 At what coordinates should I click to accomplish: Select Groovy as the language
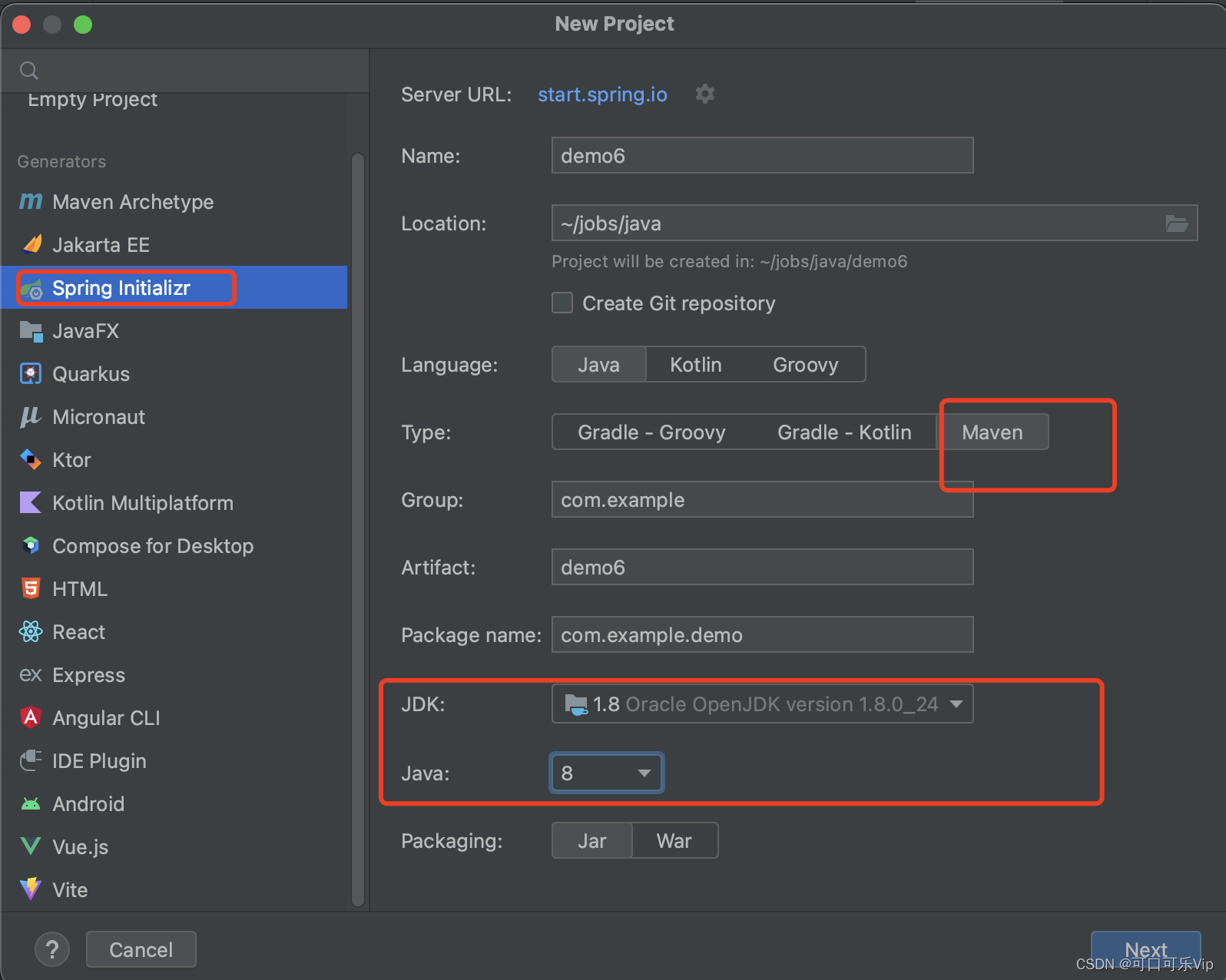(x=805, y=364)
